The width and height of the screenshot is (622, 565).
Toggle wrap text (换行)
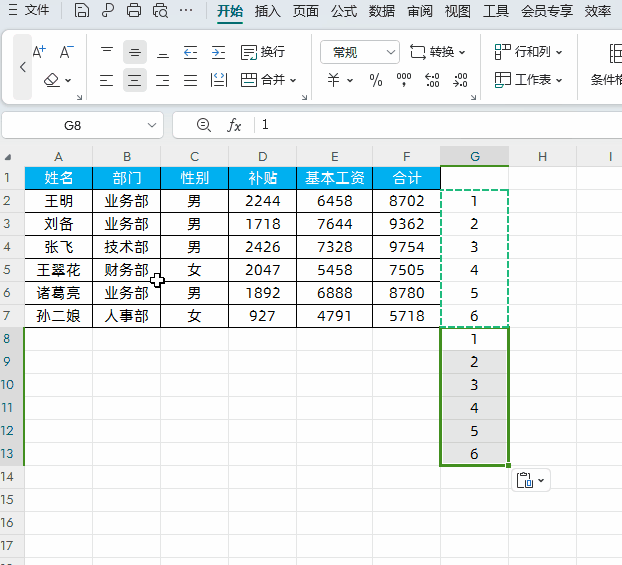tap(263, 52)
